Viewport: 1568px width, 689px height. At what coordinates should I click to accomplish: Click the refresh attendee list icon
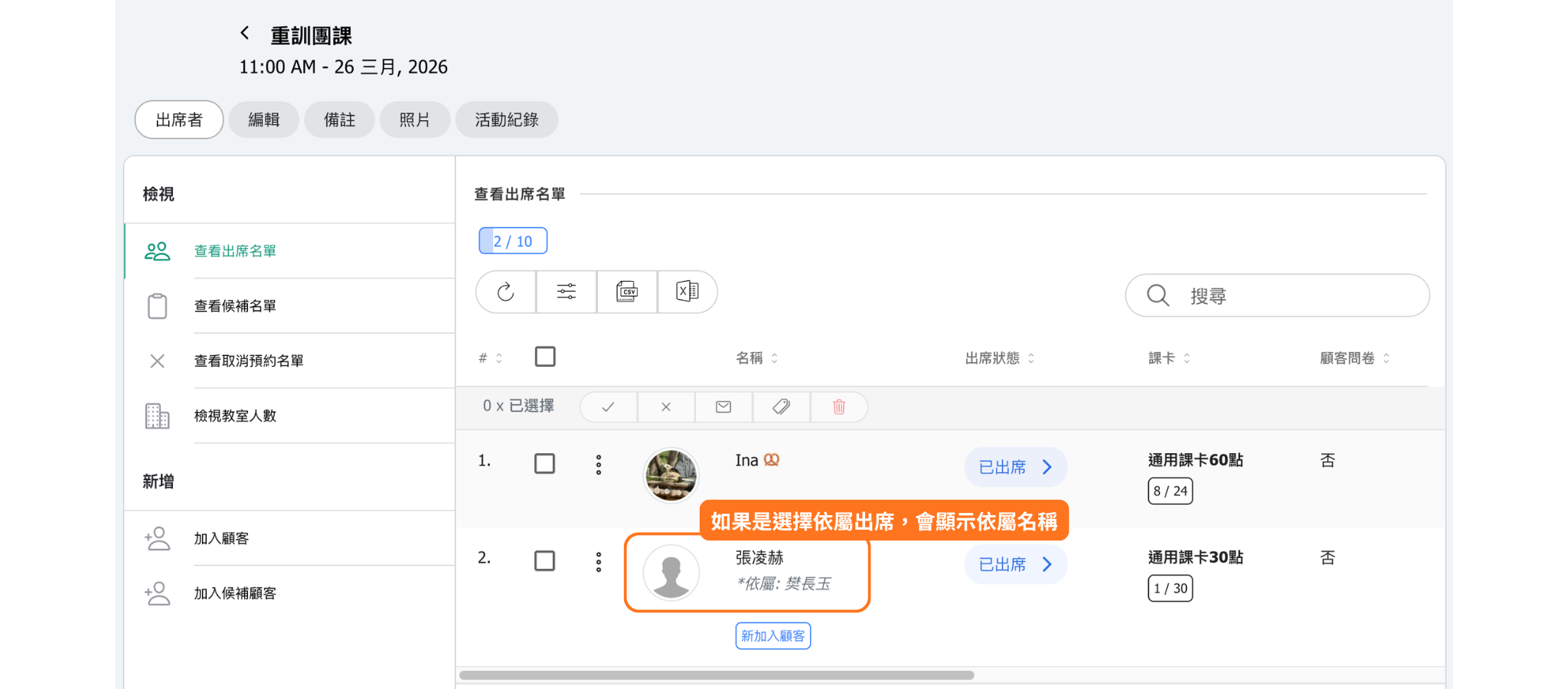point(505,292)
